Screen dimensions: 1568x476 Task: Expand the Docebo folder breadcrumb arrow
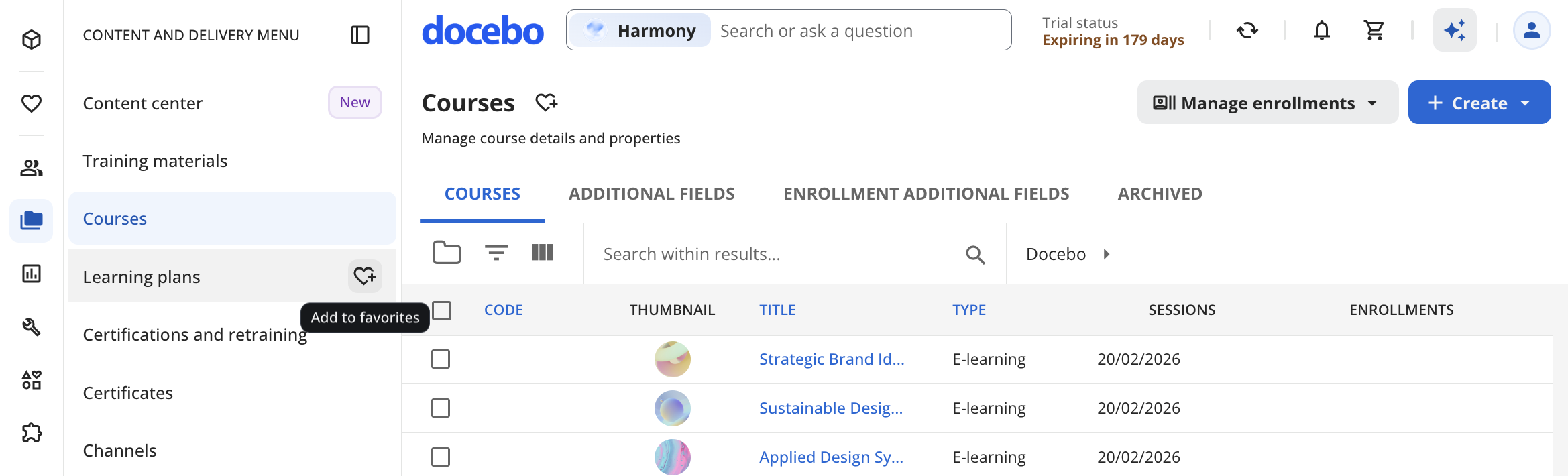pyautogui.click(x=1107, y=254)
